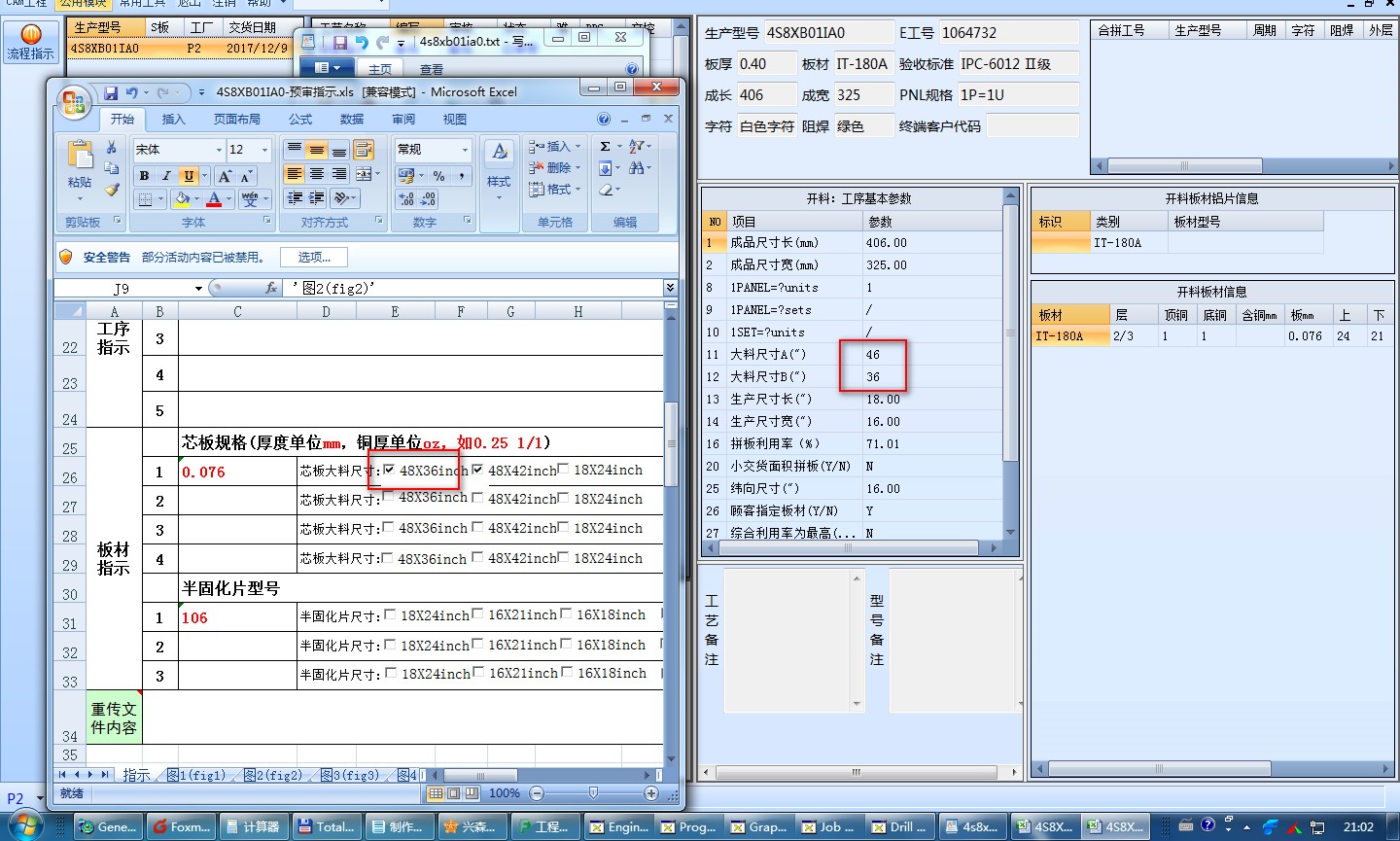This screenshot has width=1400, height=841.
Task: Click the red font color swatch
Action: click(x=214, y=199)
